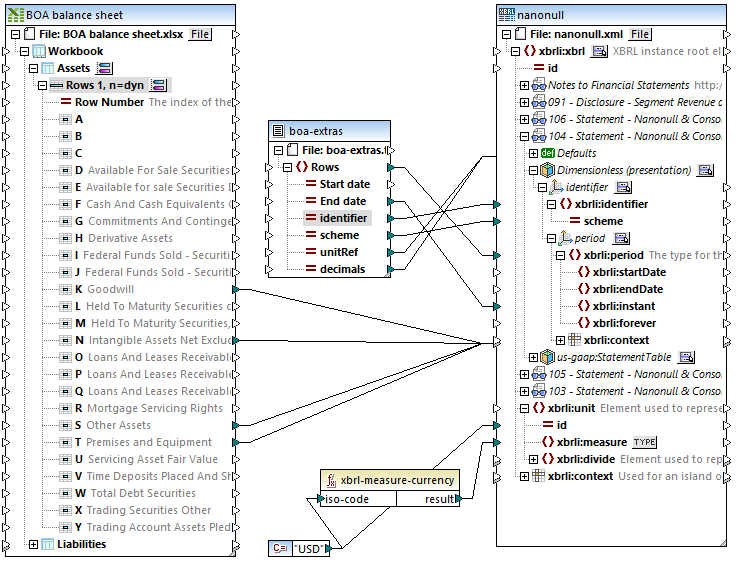Collapse the Rows node in boa-extras
The height and width of the screenshot is (563, 738).
point(286,167)
